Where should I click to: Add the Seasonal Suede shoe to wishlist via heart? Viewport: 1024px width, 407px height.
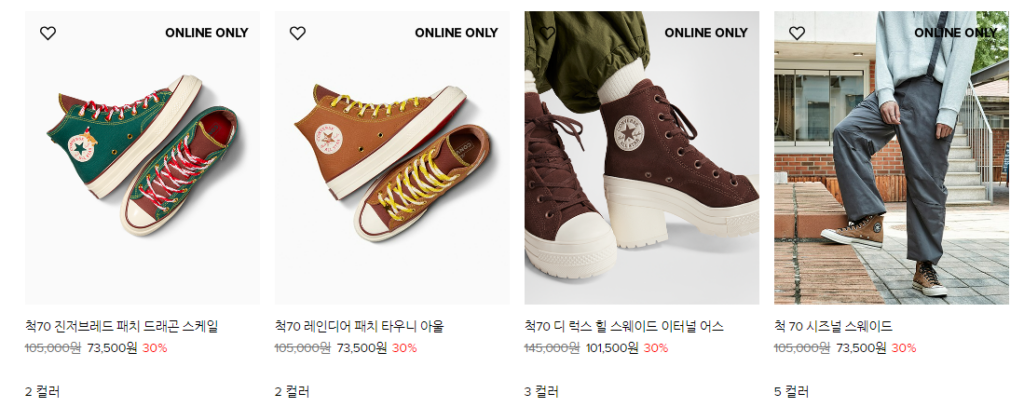797,33
